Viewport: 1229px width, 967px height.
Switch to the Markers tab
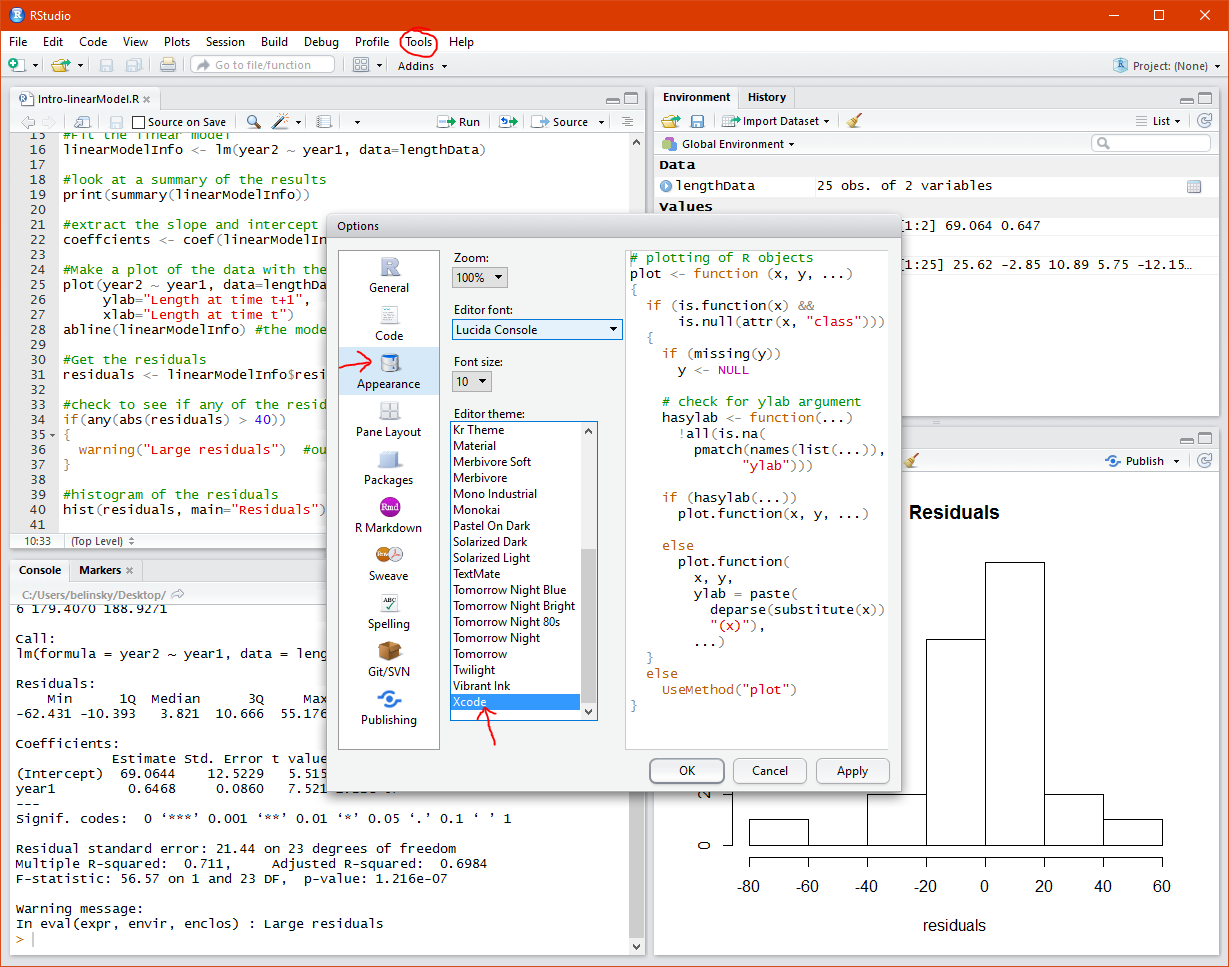(x=100, y=570)
